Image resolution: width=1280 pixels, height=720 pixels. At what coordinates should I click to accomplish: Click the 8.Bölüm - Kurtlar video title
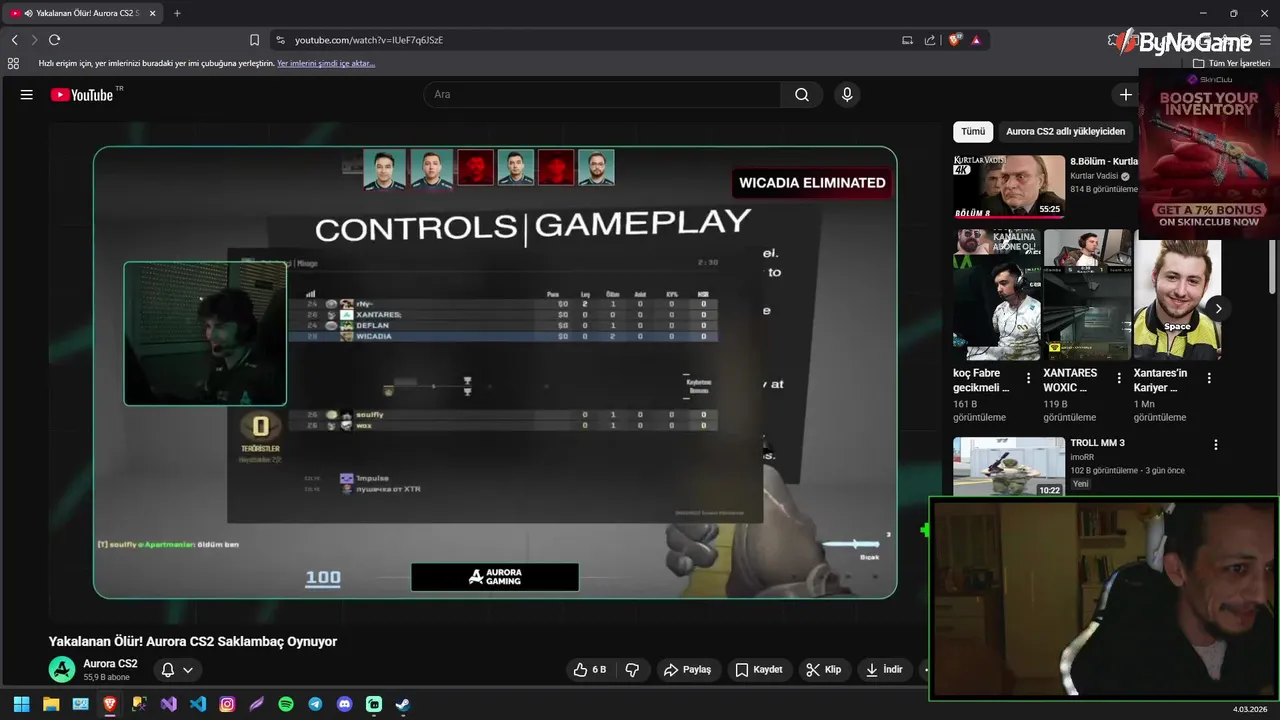click(1104, 161)
